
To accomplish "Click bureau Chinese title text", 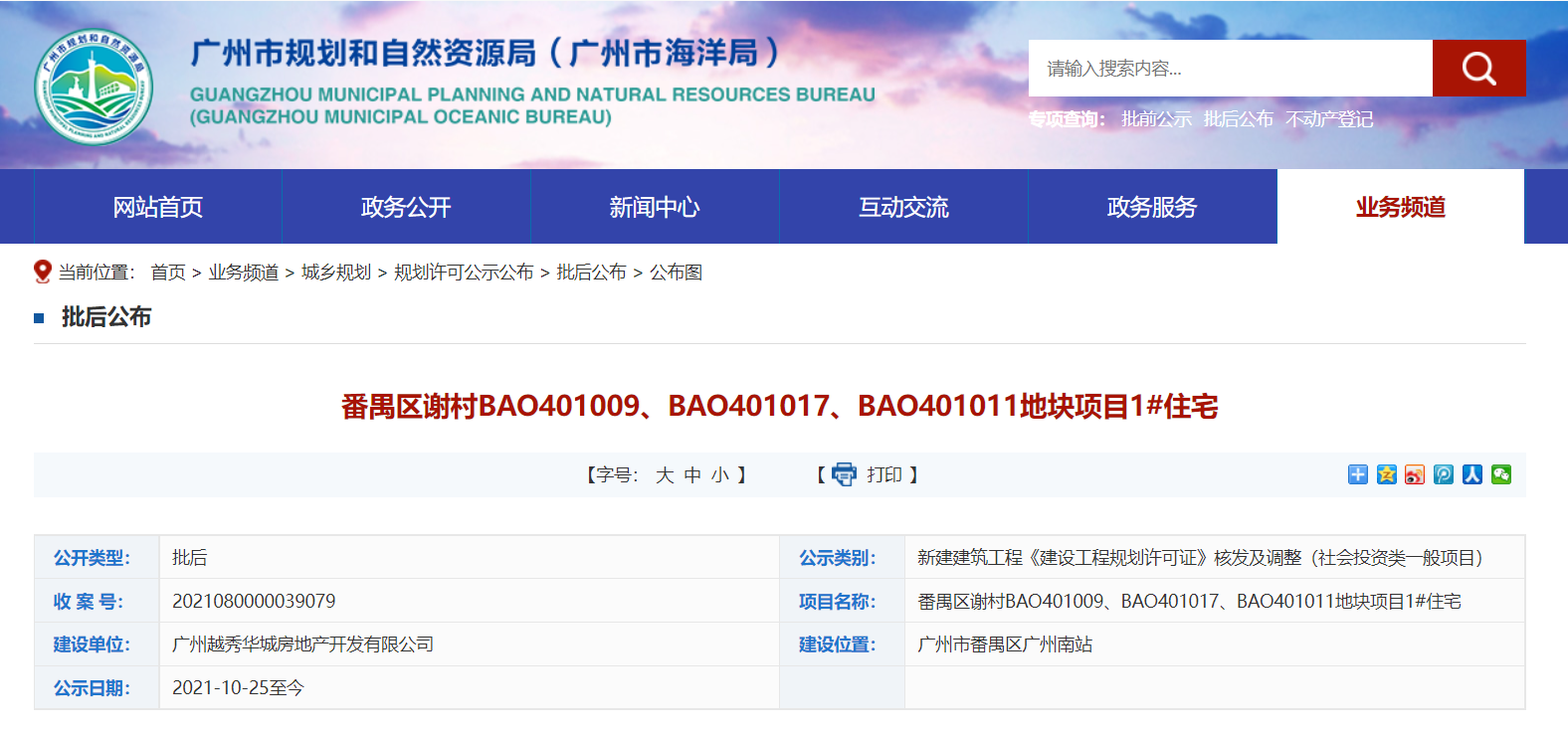I will [x=485, y=53].
